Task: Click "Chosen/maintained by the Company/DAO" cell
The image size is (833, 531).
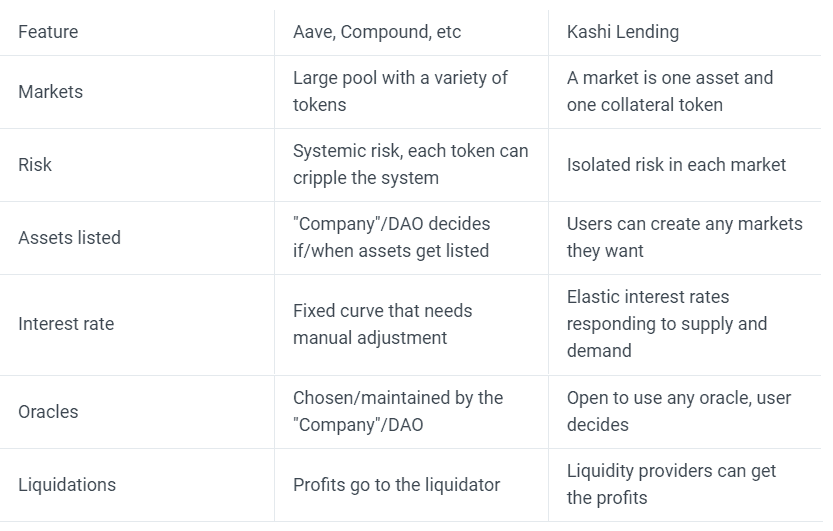Action: coord(398,411)
